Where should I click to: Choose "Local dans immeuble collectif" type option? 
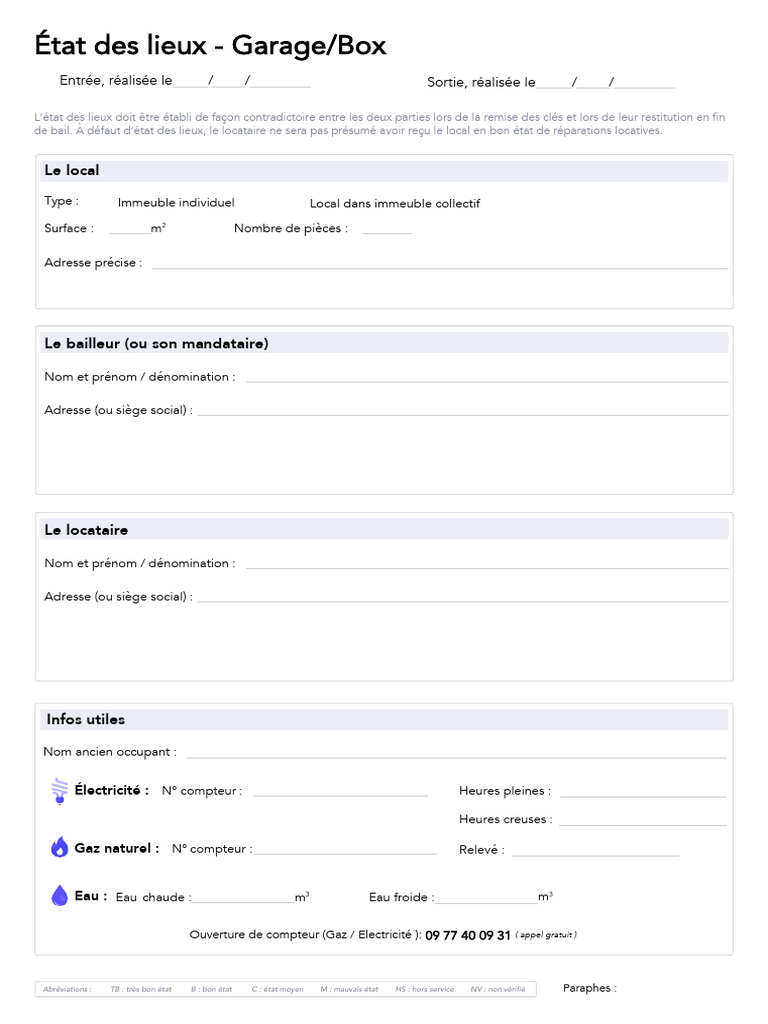click(394, 204)
